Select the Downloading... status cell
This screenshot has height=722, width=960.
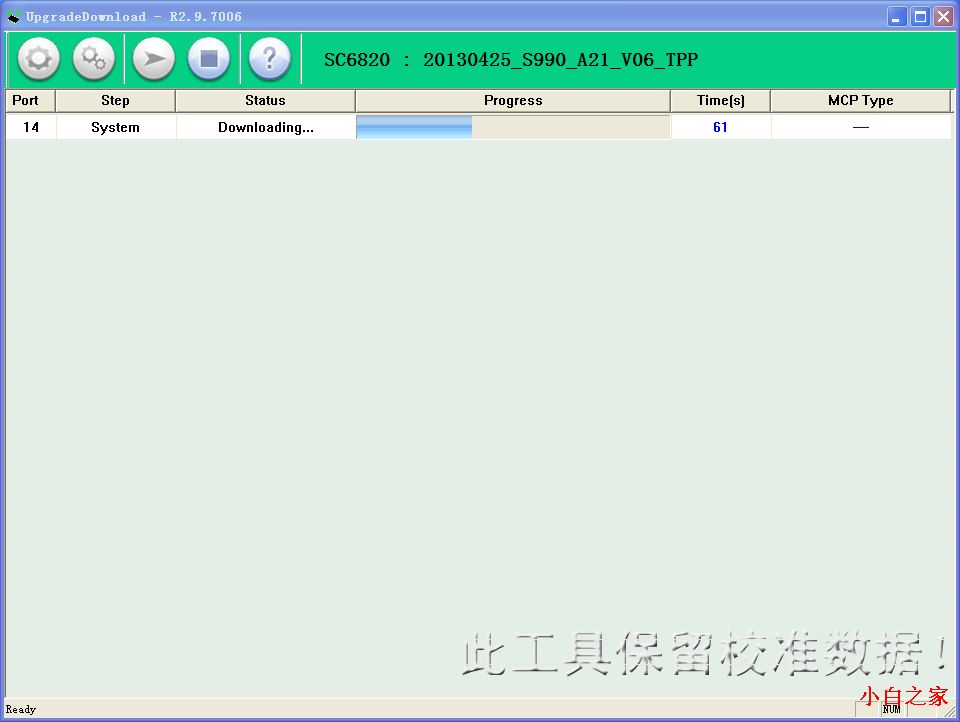[265, 127]
